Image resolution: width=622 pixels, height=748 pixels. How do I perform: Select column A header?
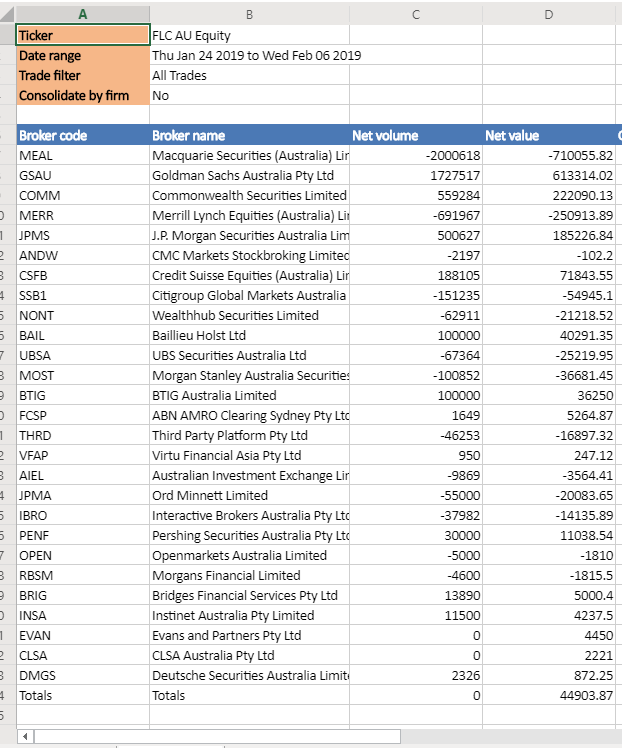[83, 14]
